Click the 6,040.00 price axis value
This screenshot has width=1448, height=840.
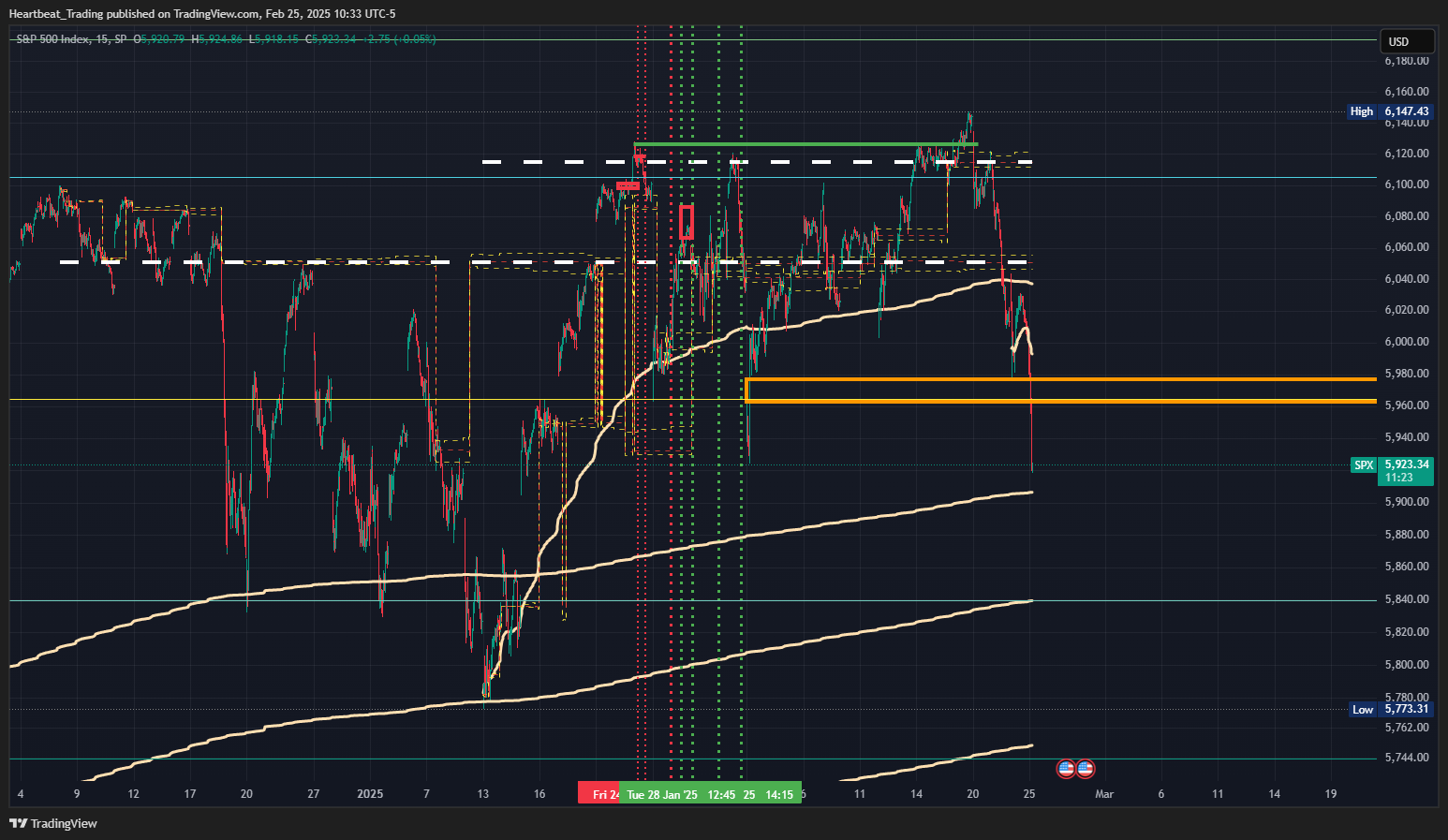[x=1407, y=279]
